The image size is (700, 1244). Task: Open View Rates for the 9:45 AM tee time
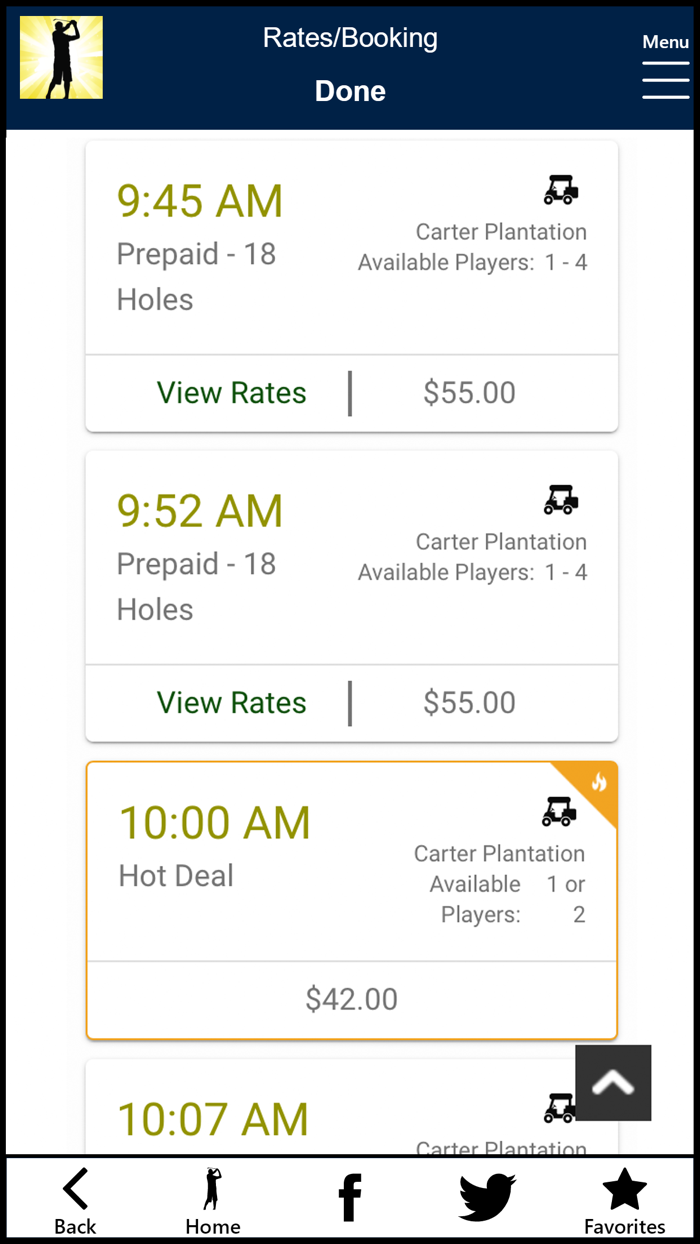click(231, 393)
